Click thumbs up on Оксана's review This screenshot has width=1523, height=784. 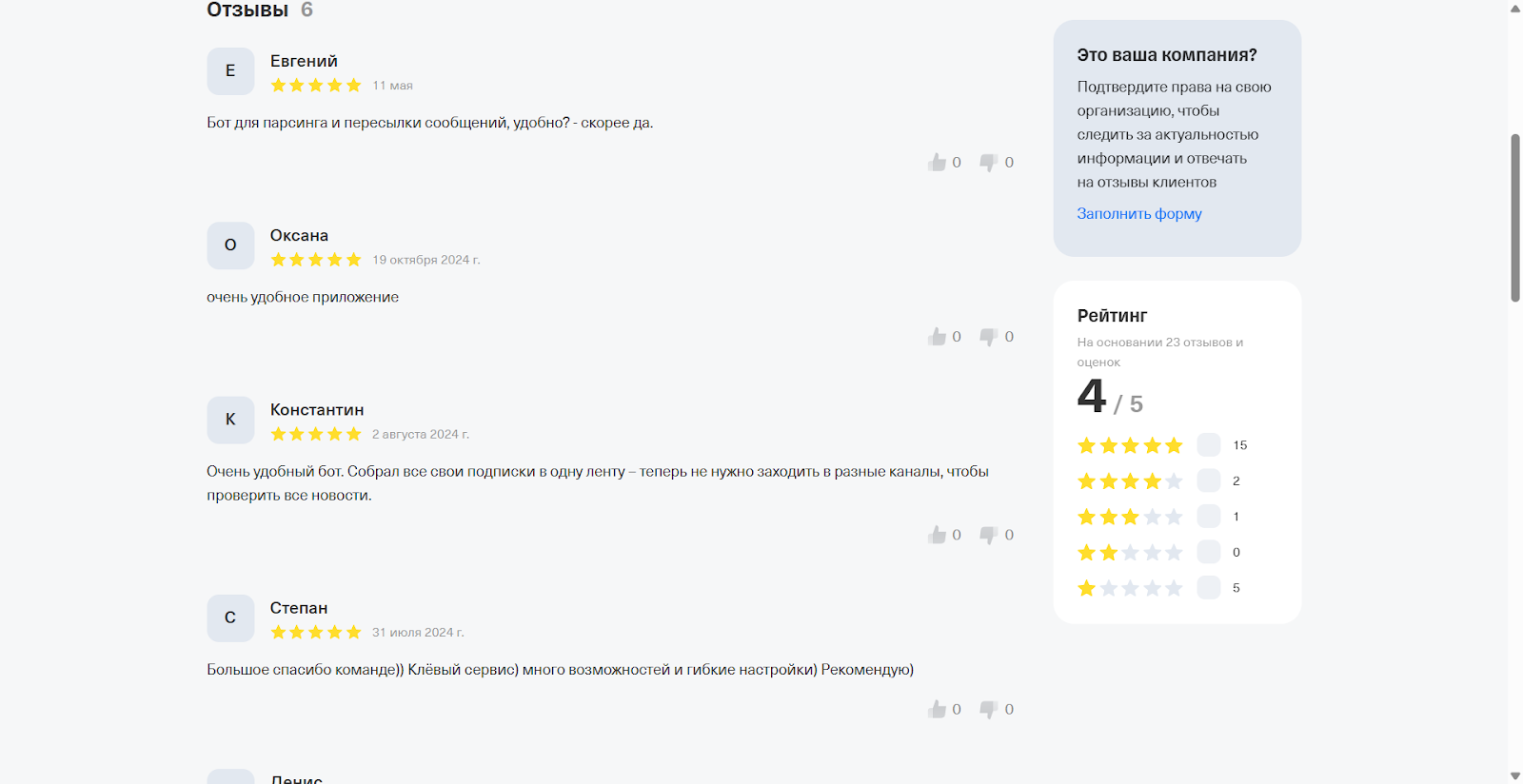click(938, 336)
